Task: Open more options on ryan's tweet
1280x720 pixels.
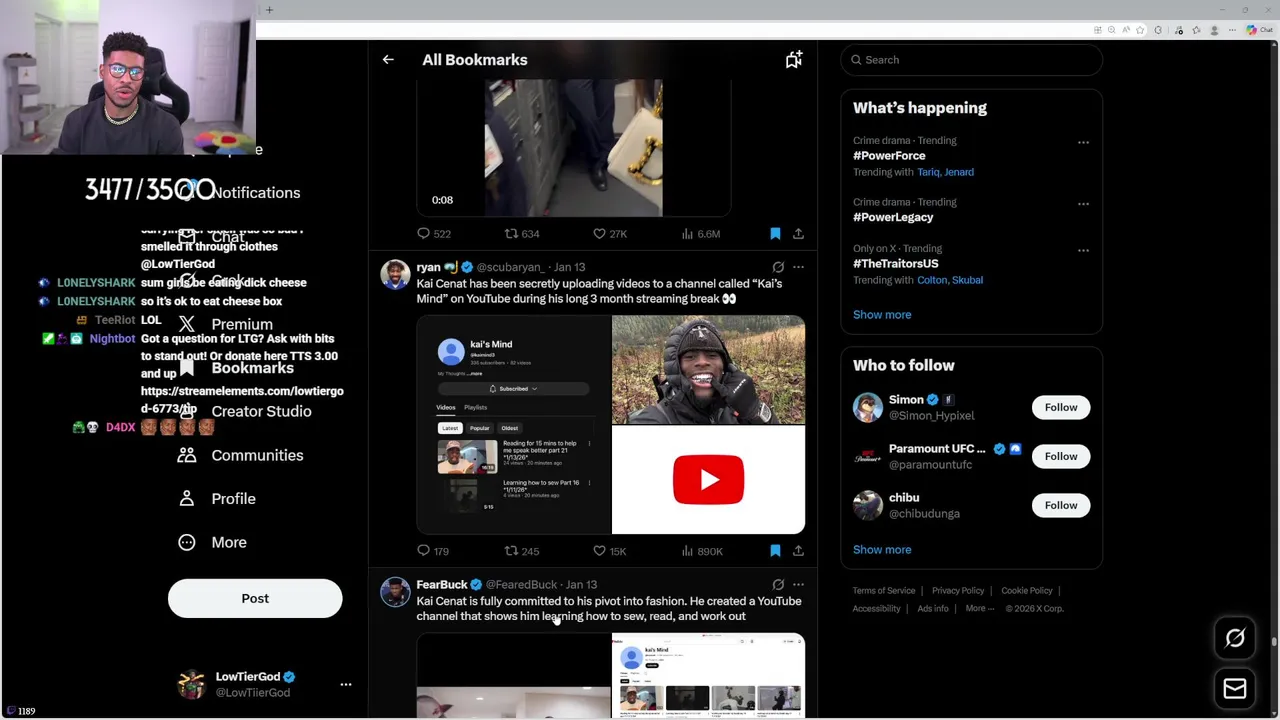Action: [x=798, y=267]
